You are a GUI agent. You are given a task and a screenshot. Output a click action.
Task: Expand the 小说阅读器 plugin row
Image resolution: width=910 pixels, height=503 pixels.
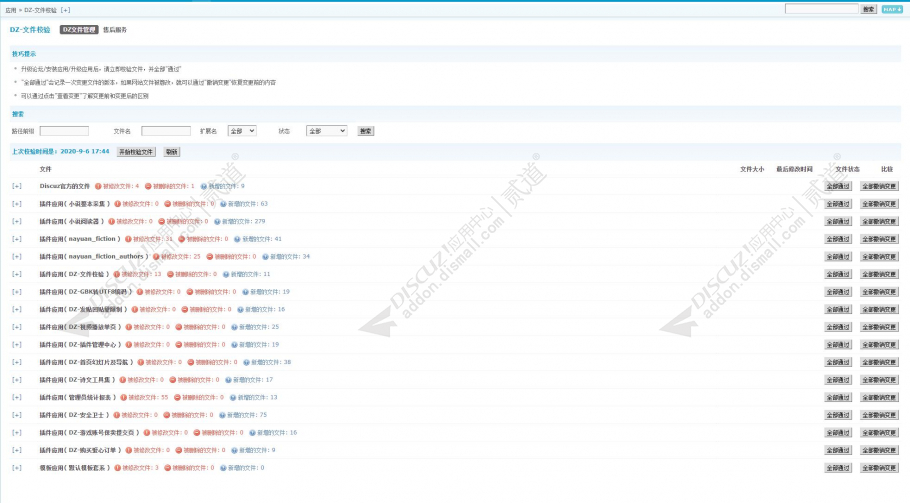click(17, 222)
